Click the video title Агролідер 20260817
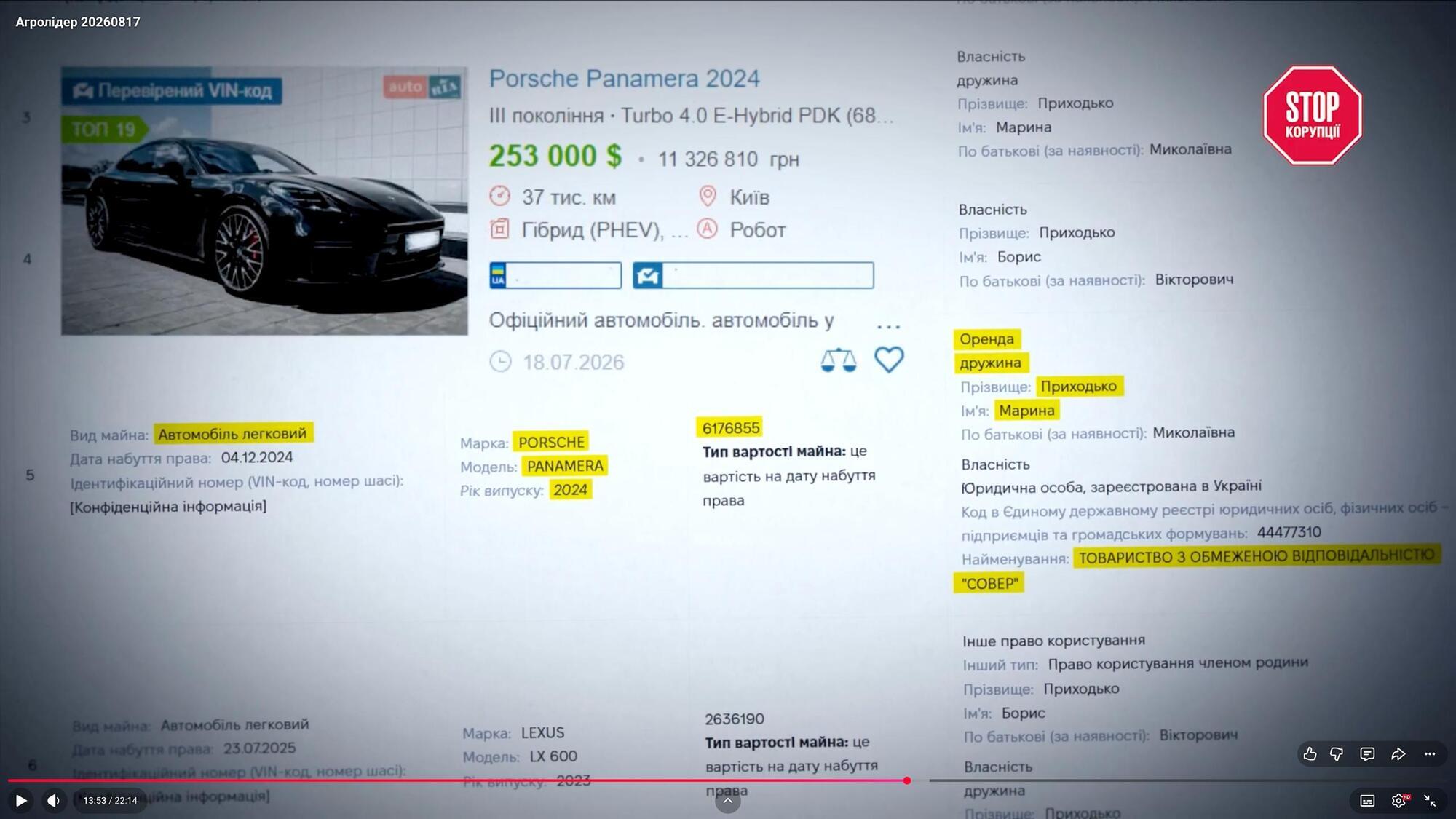This screenshot has width=1456, height=819. click(x=78, y=22)
